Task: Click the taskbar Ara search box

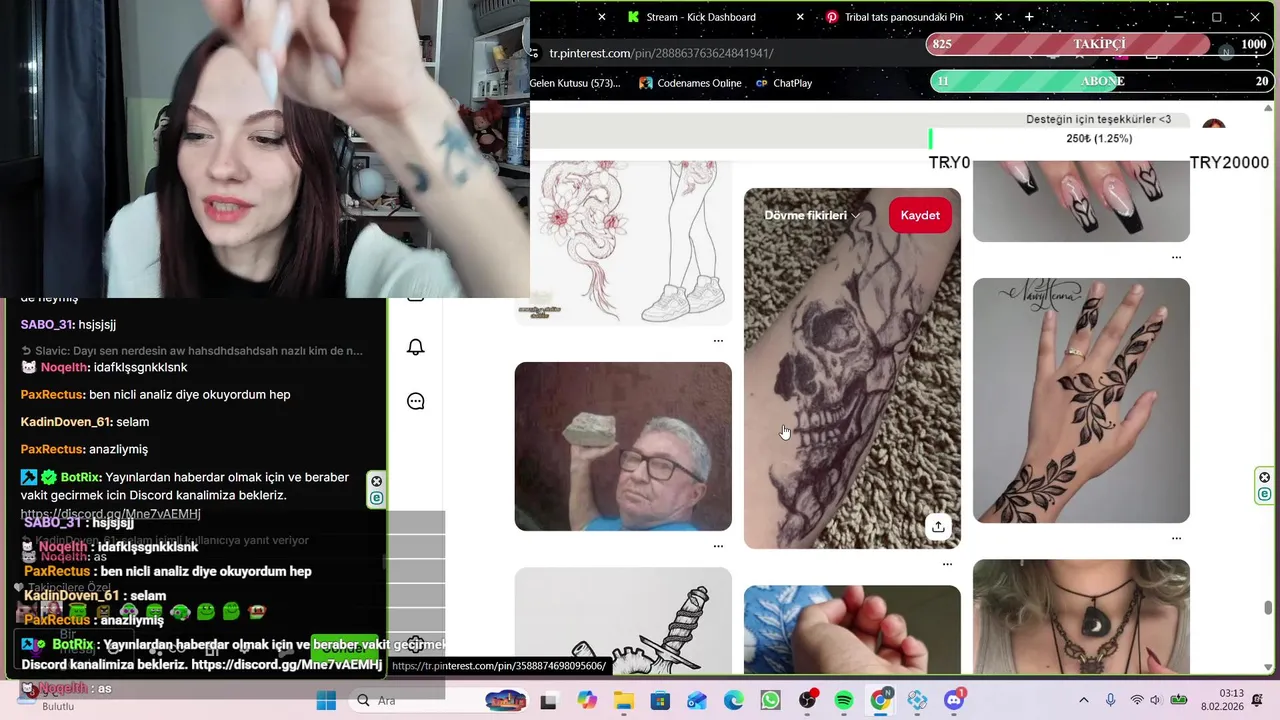Action: coord(438,701)
